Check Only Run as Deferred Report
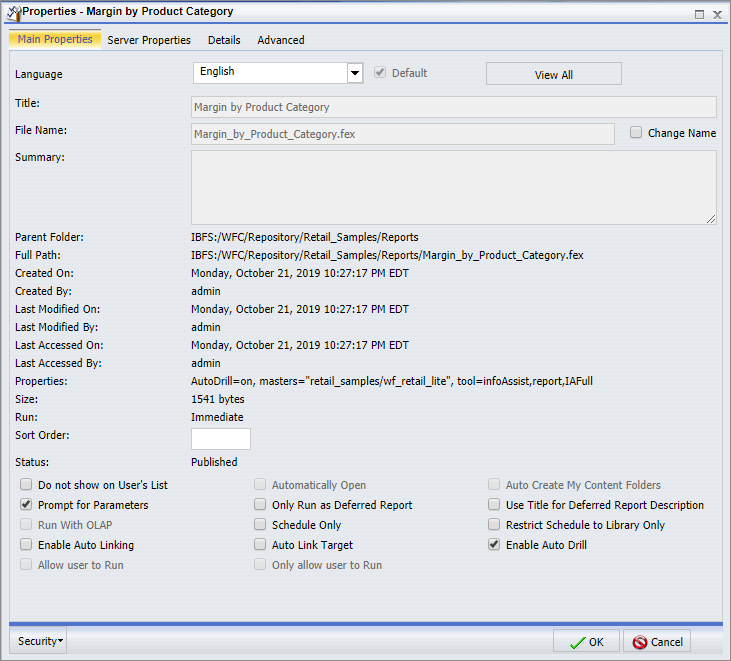731x661 pixels. (x=260, y=504)
